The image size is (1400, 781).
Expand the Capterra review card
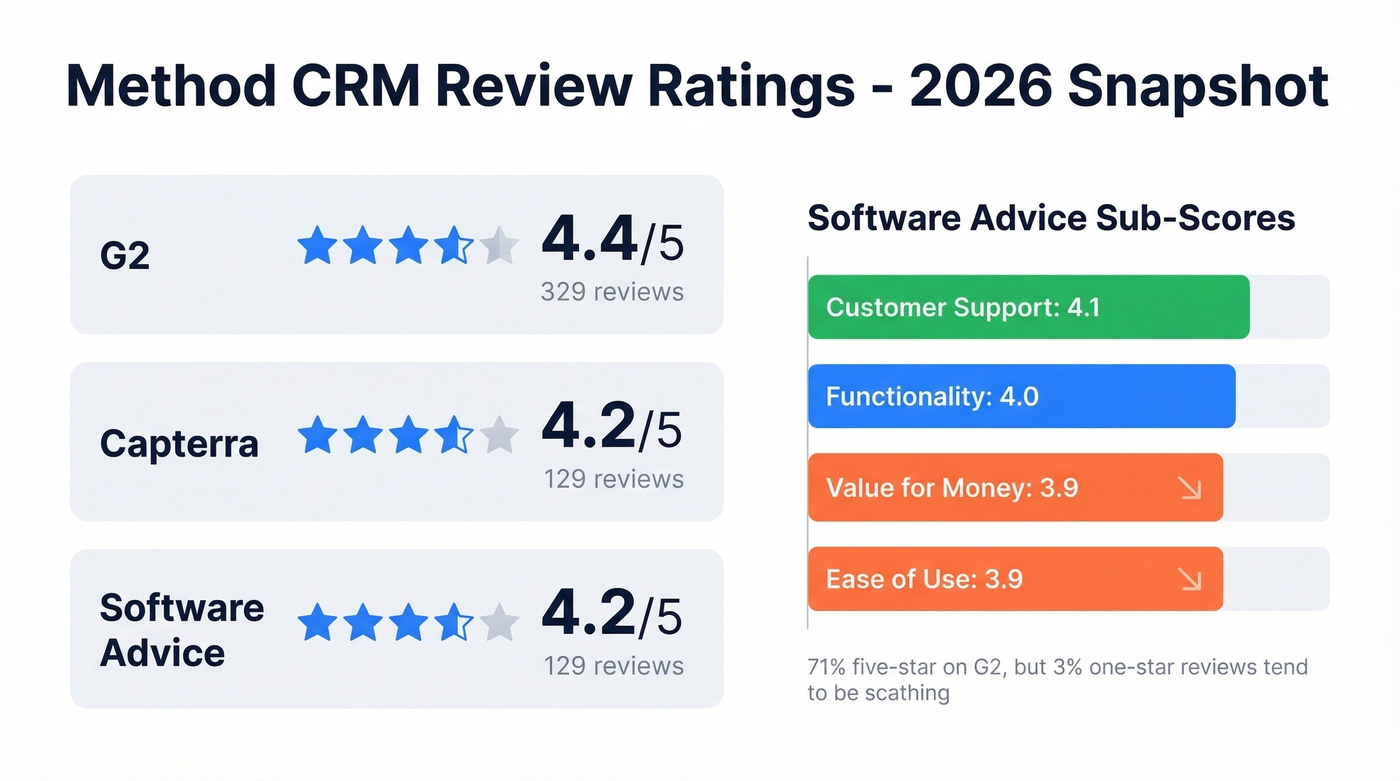pos(396,441)
